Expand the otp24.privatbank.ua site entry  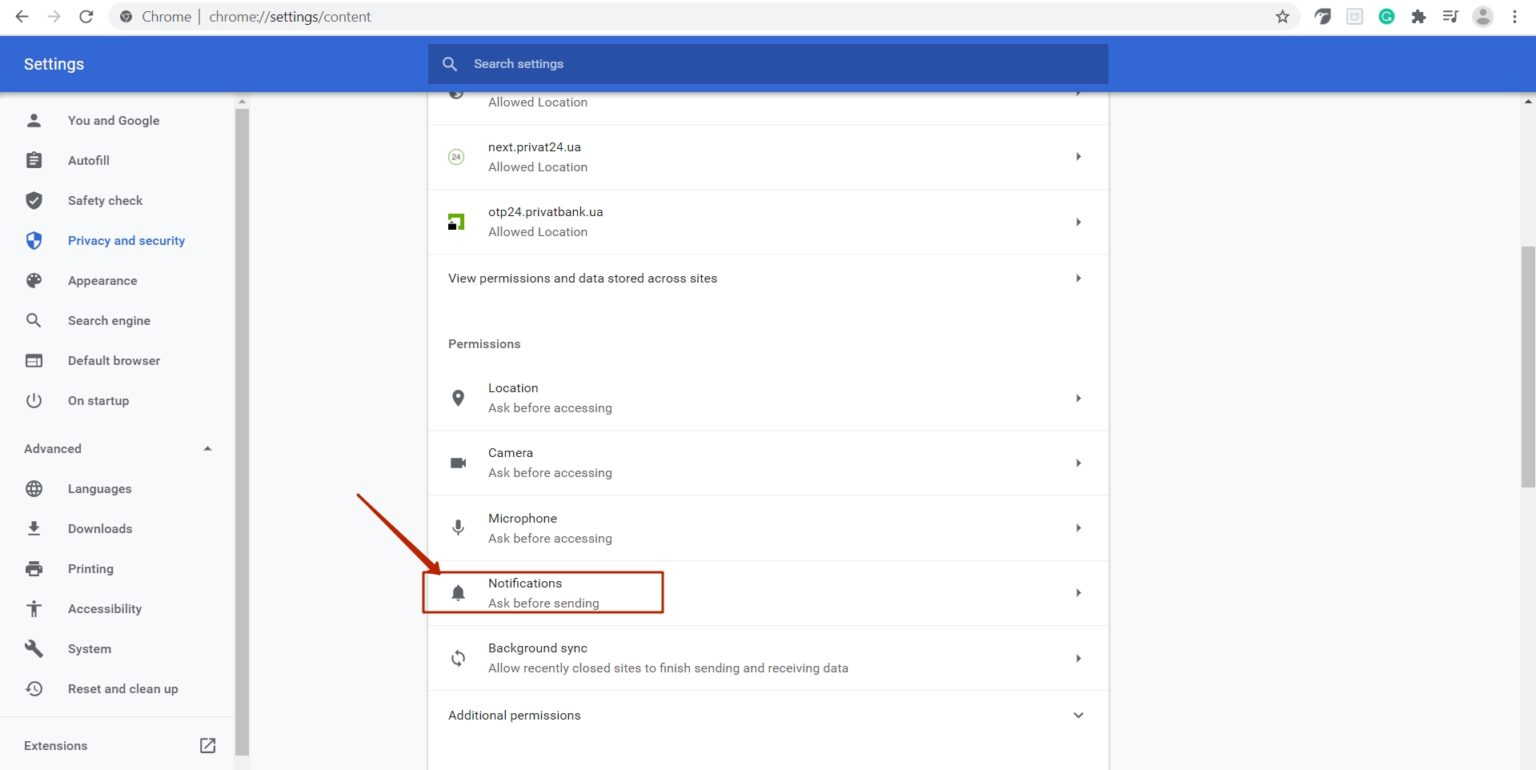[1078, 222]
